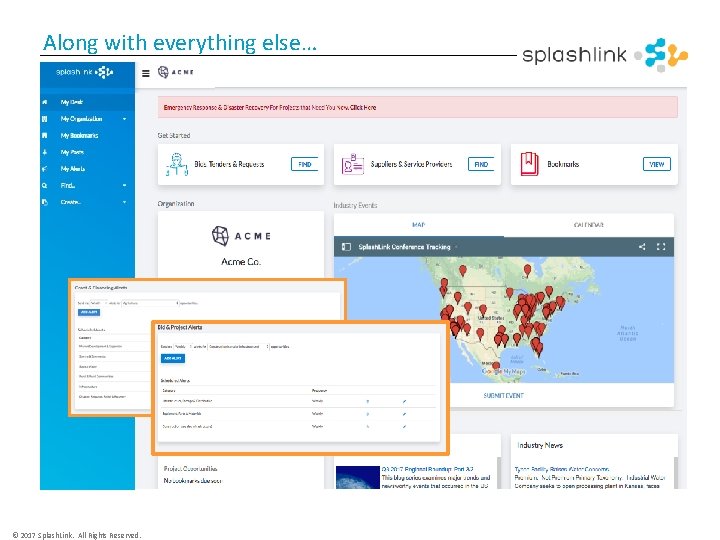This screenshot has width=720, height=540.
Task: Expand the My Organization submenu arrow
Action: pos(124,119)
